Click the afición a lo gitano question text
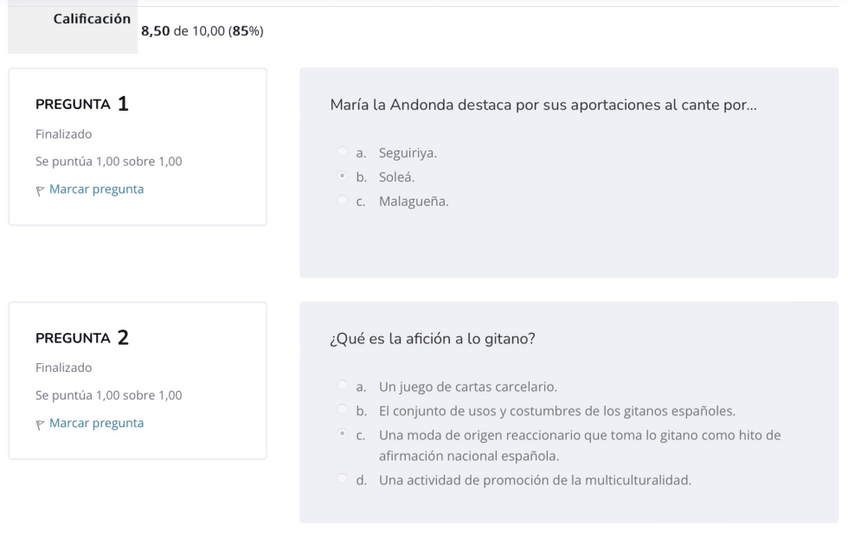 tap(432, 338)
